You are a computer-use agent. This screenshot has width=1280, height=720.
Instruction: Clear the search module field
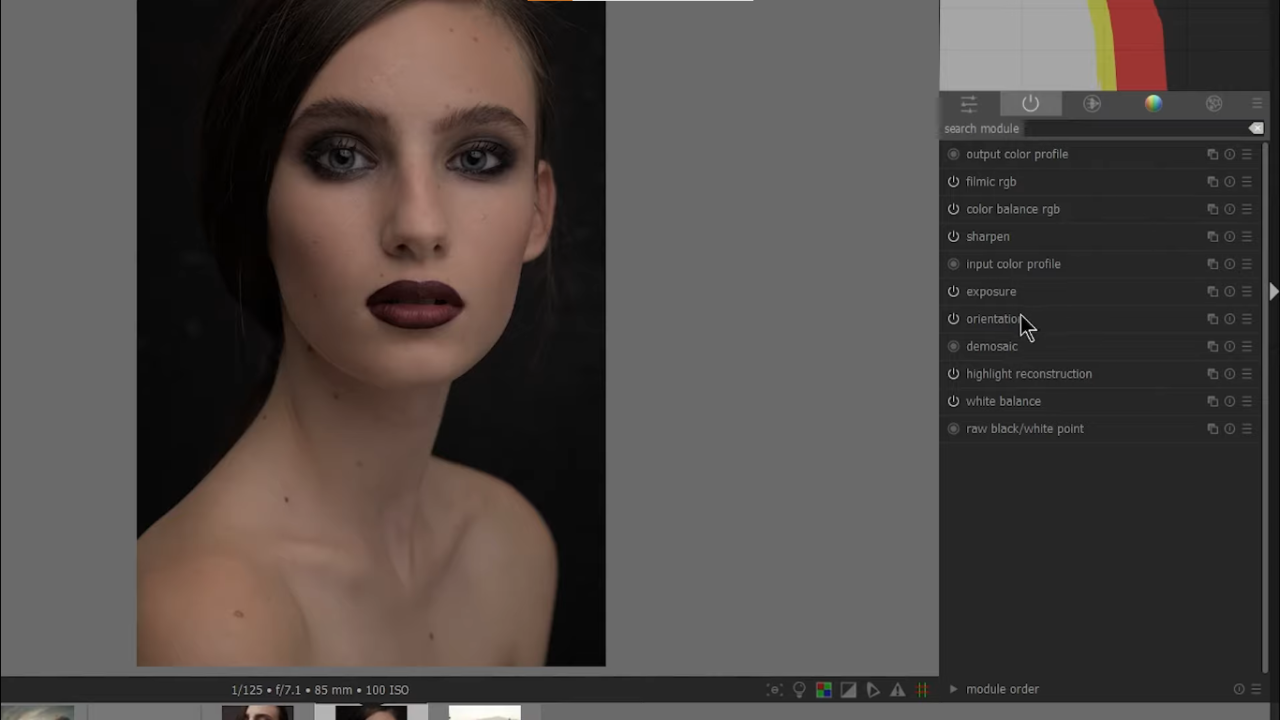1256,128
